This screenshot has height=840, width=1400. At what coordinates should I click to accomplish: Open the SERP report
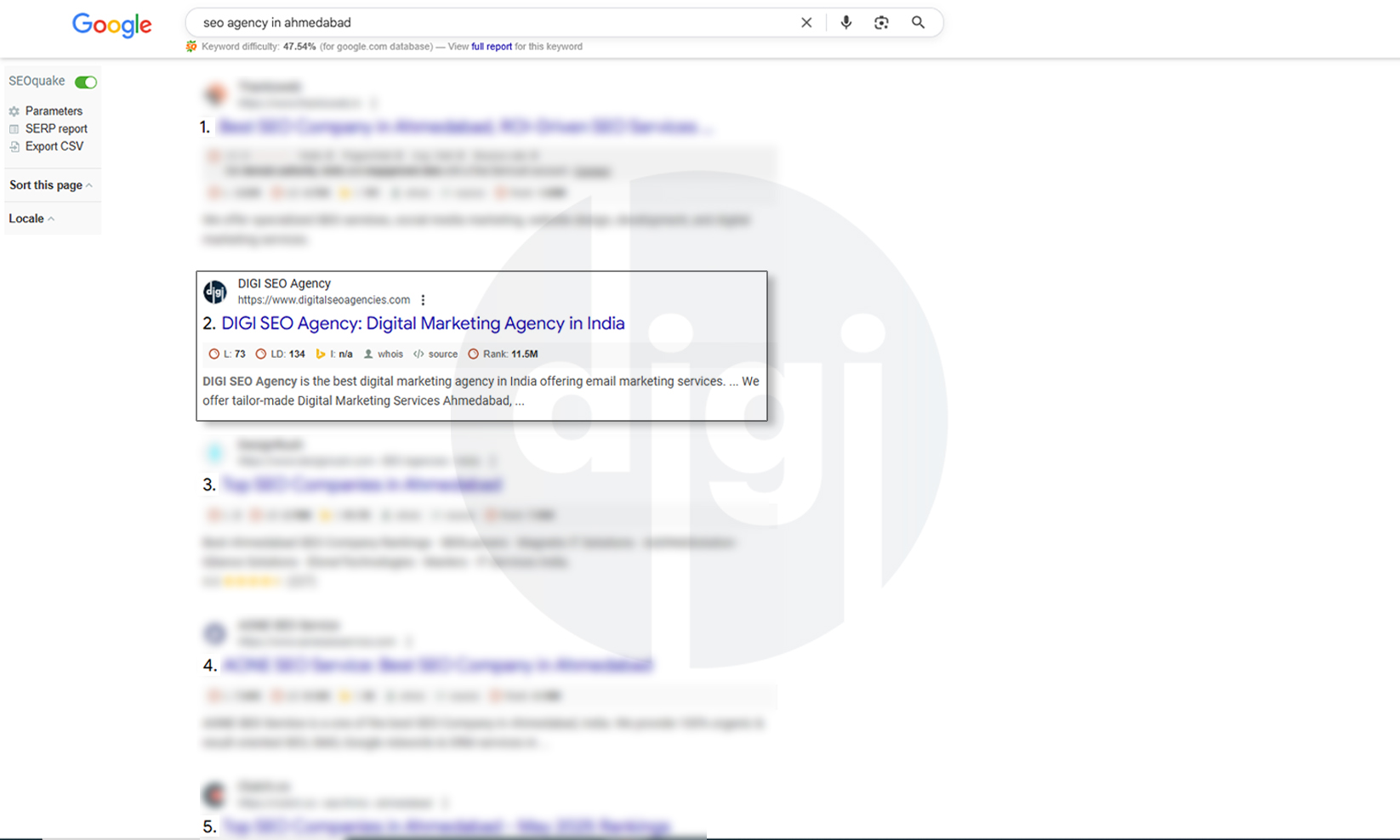click(56, 129)
